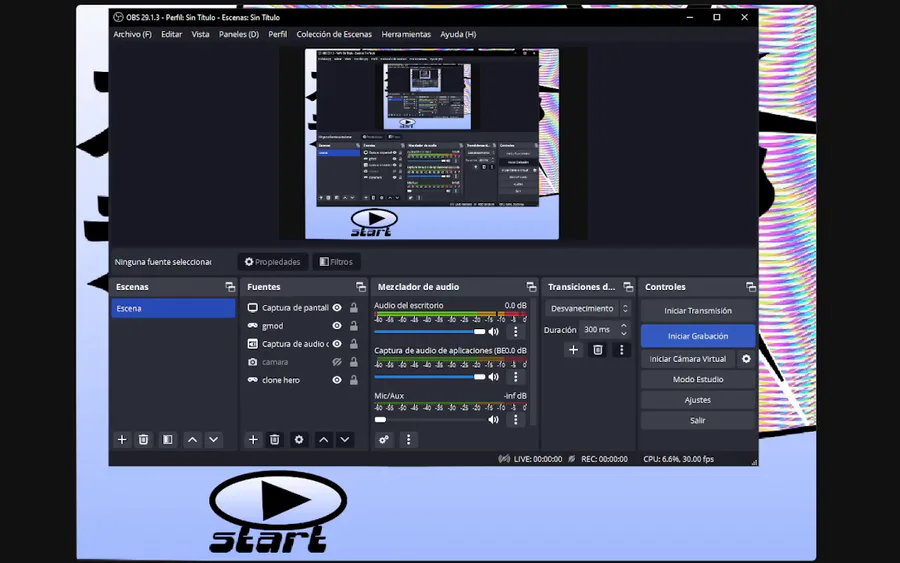Open Paneles (D) menu
The width and height of the screenshot is (900, 563).
click(x=239, y=34)
